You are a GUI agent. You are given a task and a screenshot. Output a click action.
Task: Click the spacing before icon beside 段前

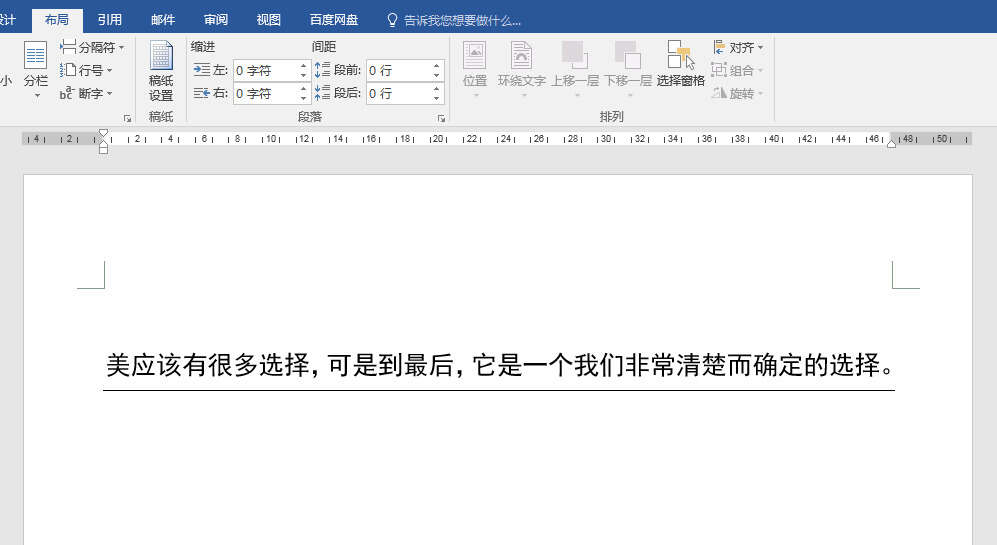(322, 70)
